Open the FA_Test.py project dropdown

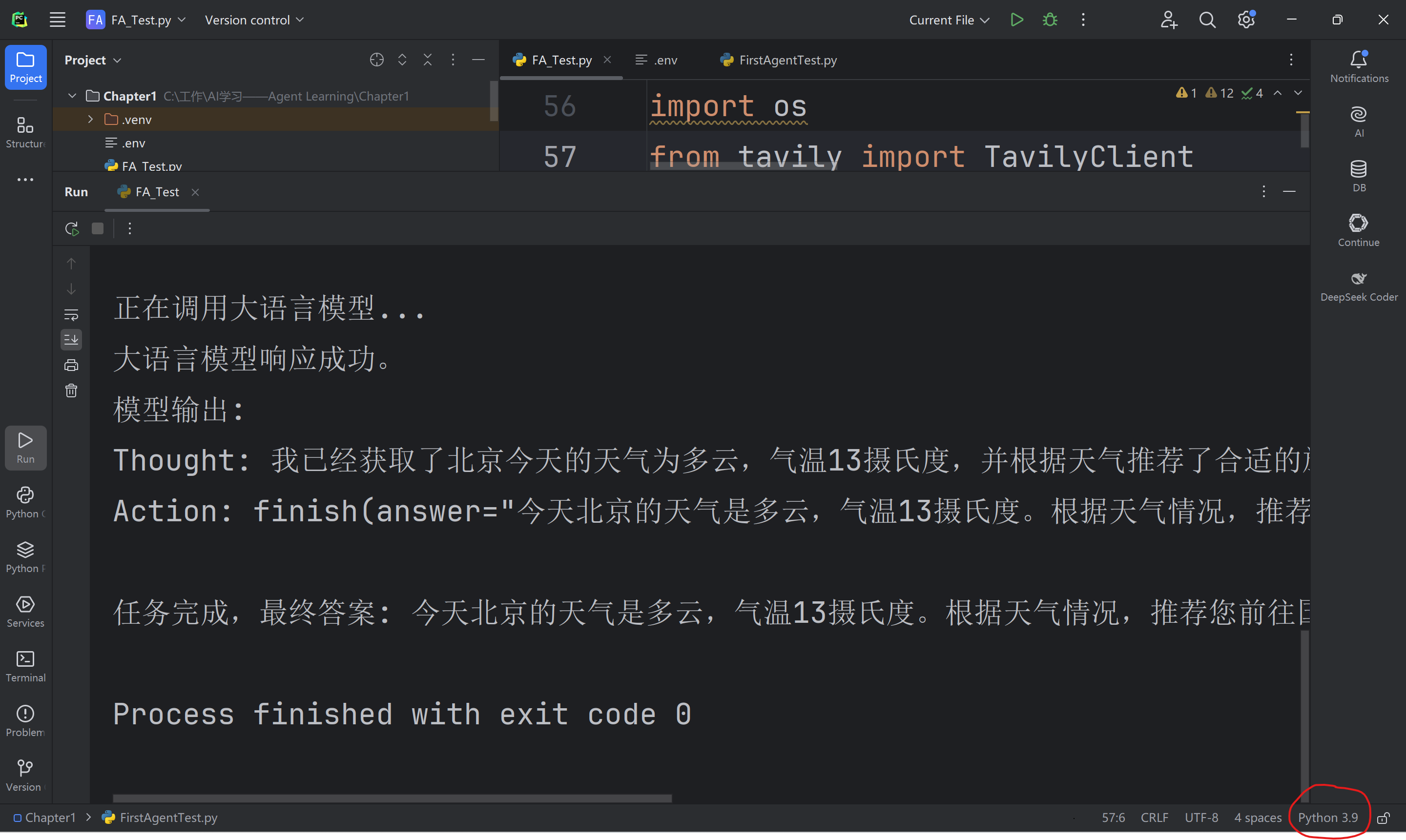pos(136,20)
